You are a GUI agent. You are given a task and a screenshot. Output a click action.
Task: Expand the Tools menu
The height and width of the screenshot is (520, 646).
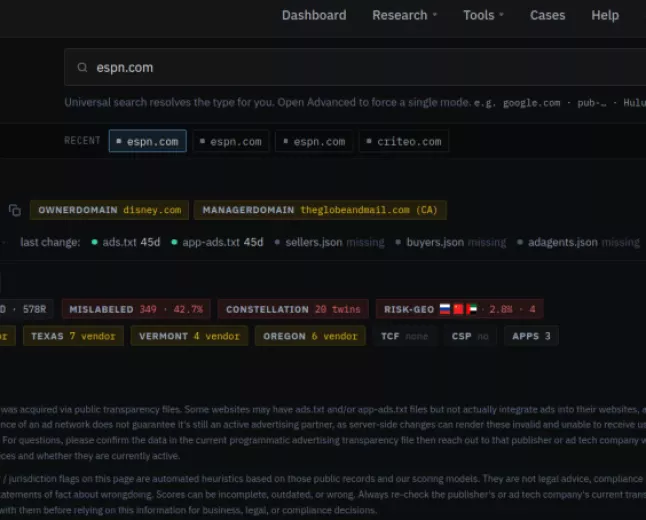[x=483, y=15]
